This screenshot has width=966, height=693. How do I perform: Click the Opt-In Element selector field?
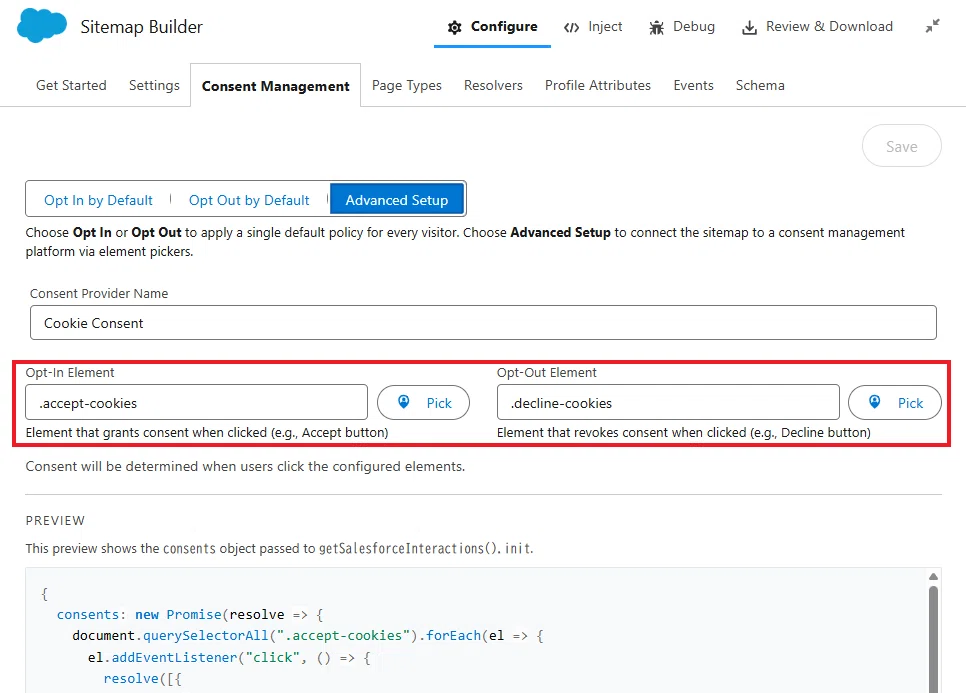coord(197,402)
